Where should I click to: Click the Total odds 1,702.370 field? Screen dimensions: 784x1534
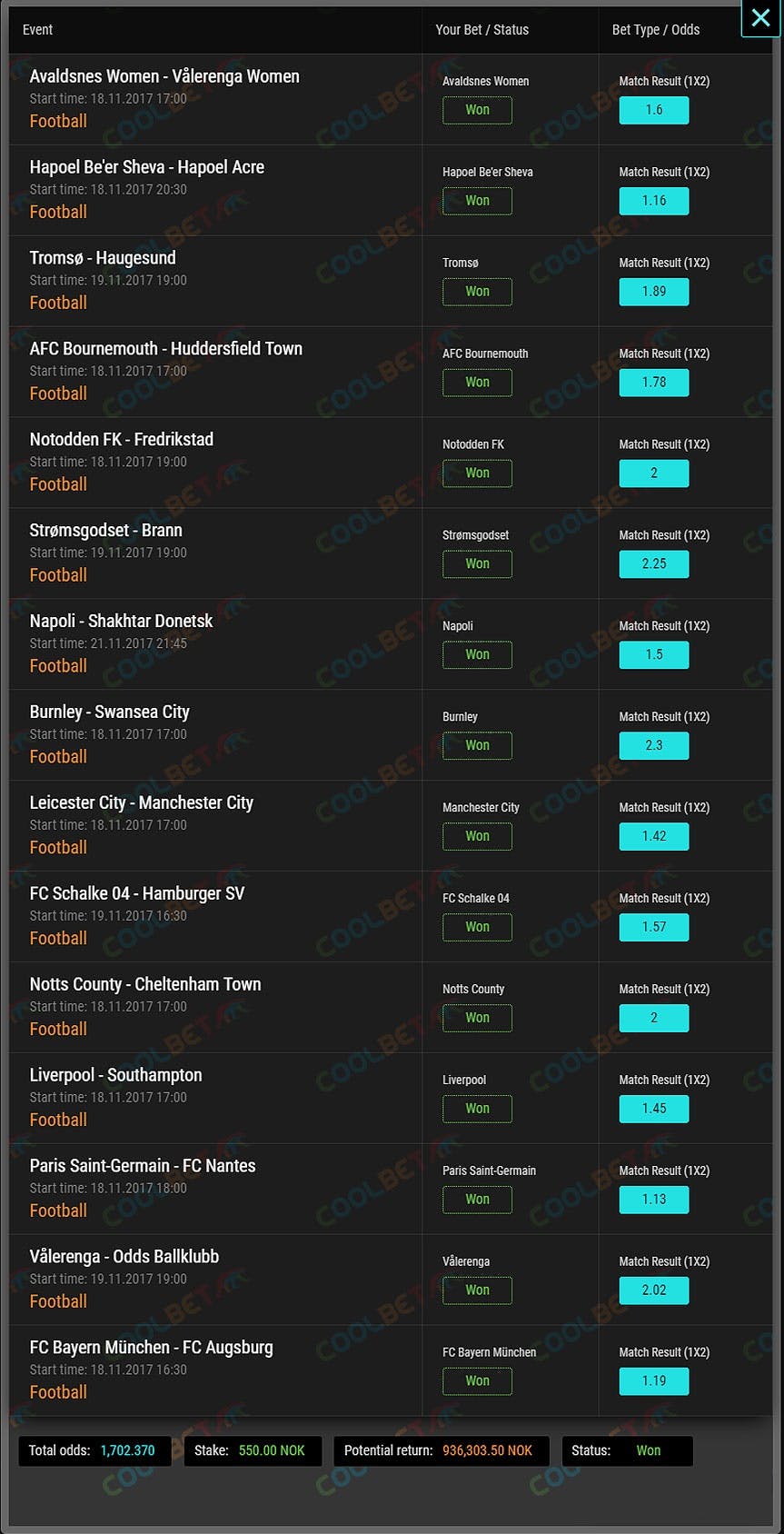94,1451
